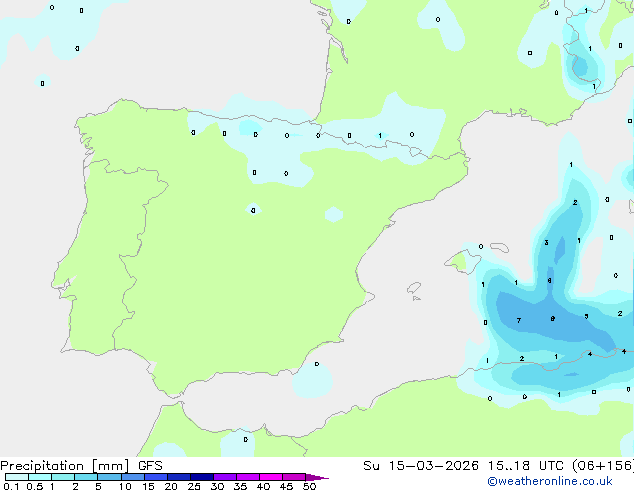Click the '0.1' legend scale label
This screenshot has height=490, width=634.
[x=11, y=486]
